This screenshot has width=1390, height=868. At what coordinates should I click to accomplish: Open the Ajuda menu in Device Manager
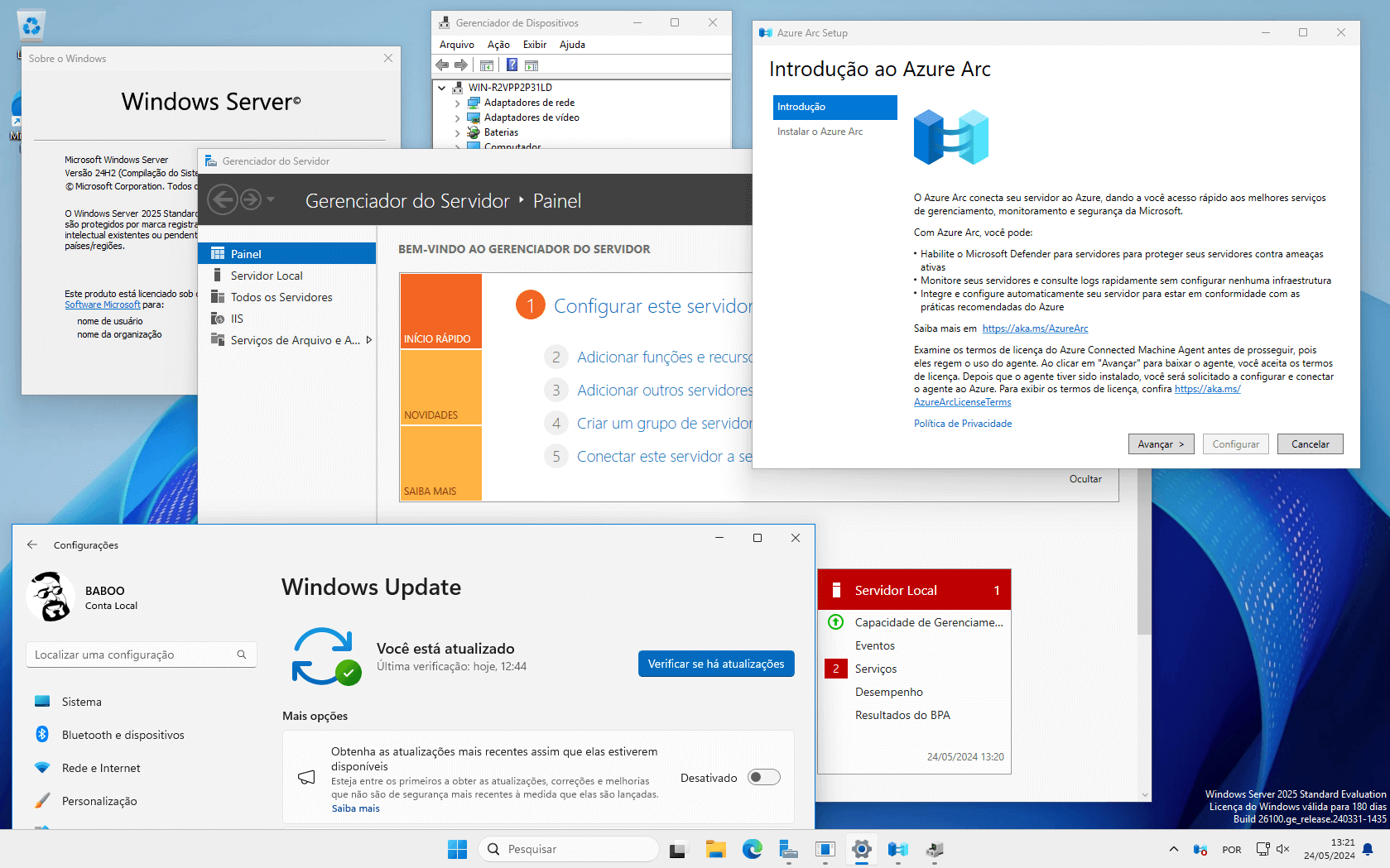coord(572,45)
